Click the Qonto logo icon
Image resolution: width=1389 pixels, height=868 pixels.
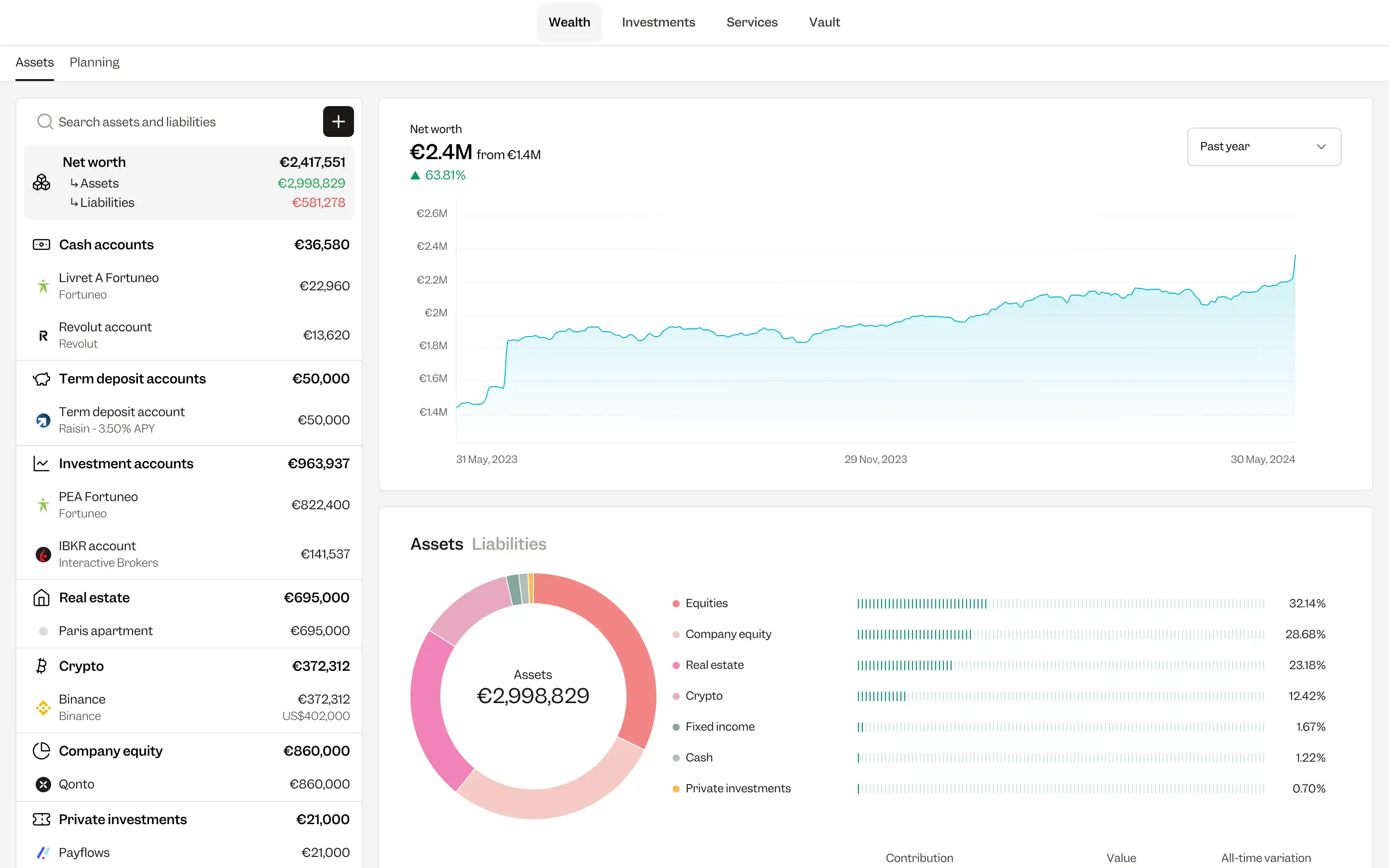point(43,784)
